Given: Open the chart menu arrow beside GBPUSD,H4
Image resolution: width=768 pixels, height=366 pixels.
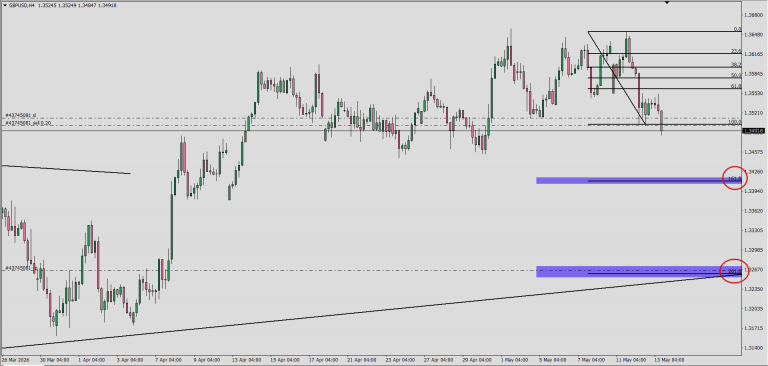Looking at the screenshot, I should 5,5.
